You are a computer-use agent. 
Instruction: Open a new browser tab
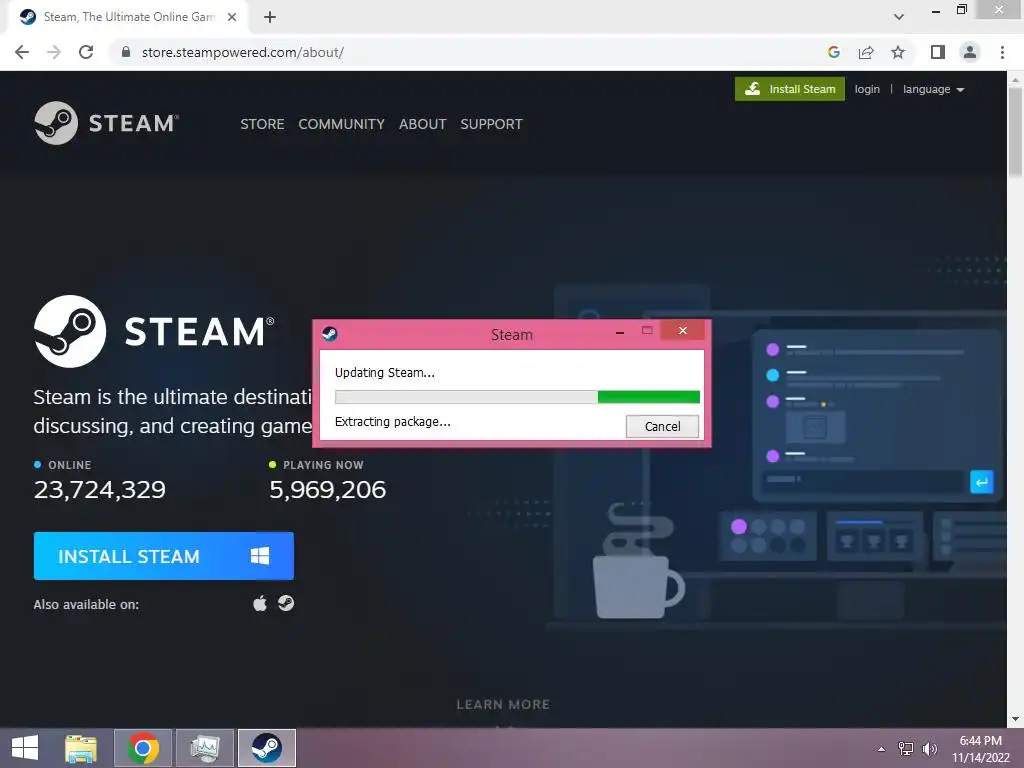coord(270,17)
